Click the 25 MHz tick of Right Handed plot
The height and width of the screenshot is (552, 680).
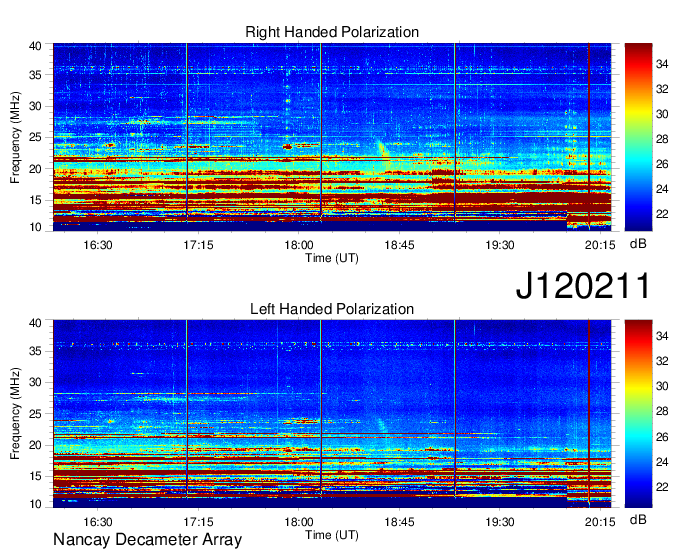point(35,137)
